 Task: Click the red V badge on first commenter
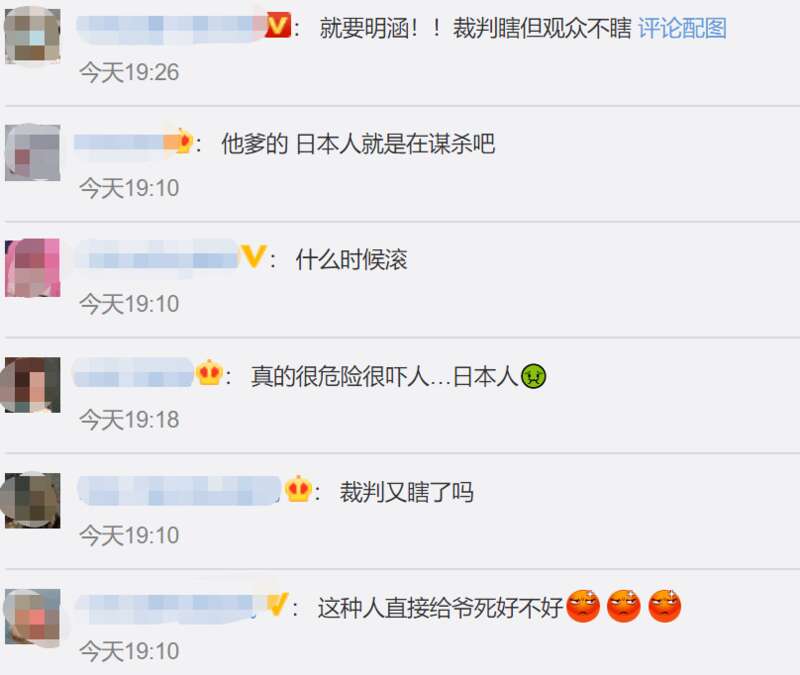278,26
